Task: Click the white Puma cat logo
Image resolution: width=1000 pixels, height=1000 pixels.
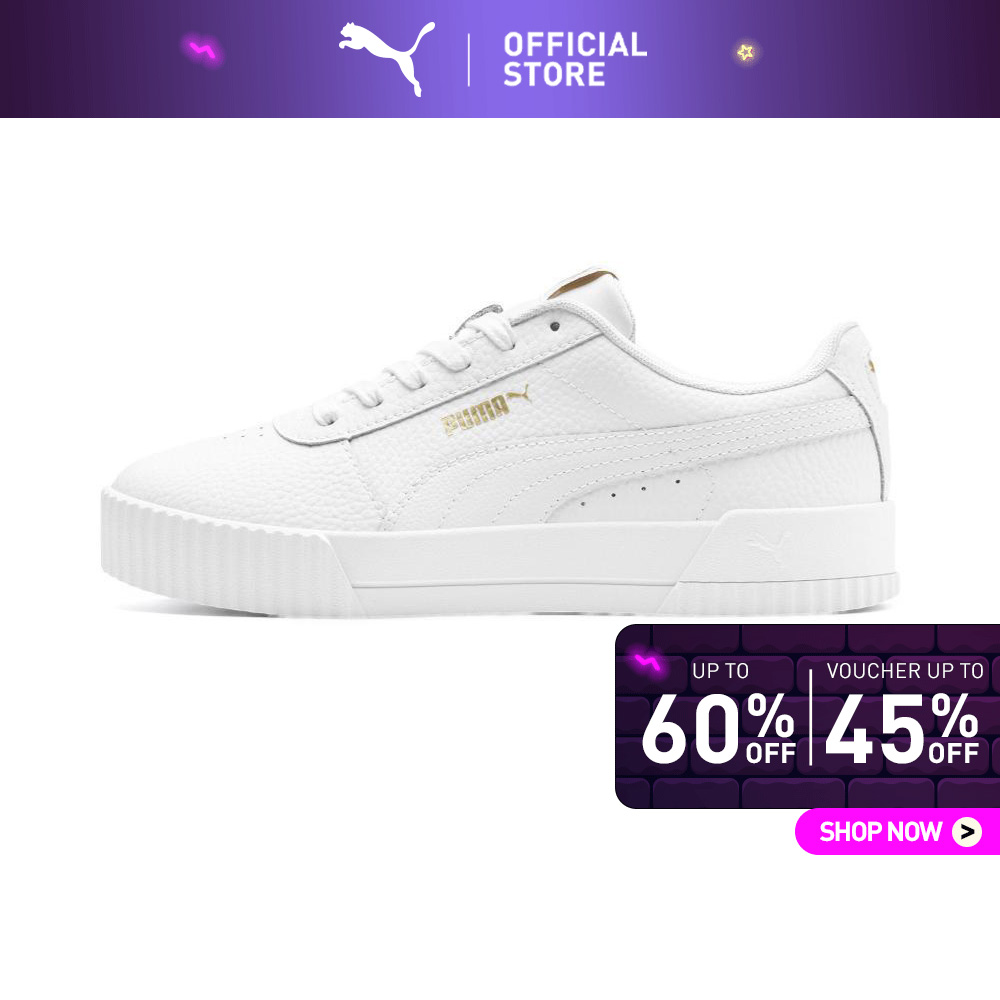Action: (x=387, y=58)
